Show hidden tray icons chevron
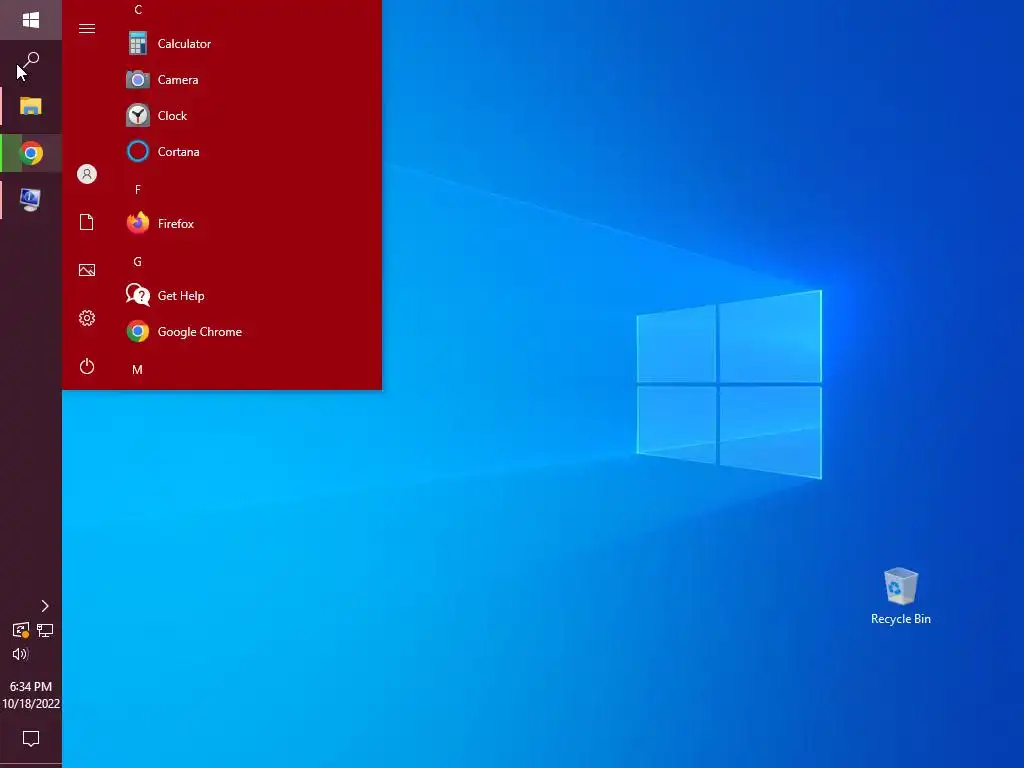 (x=44, y=606)
